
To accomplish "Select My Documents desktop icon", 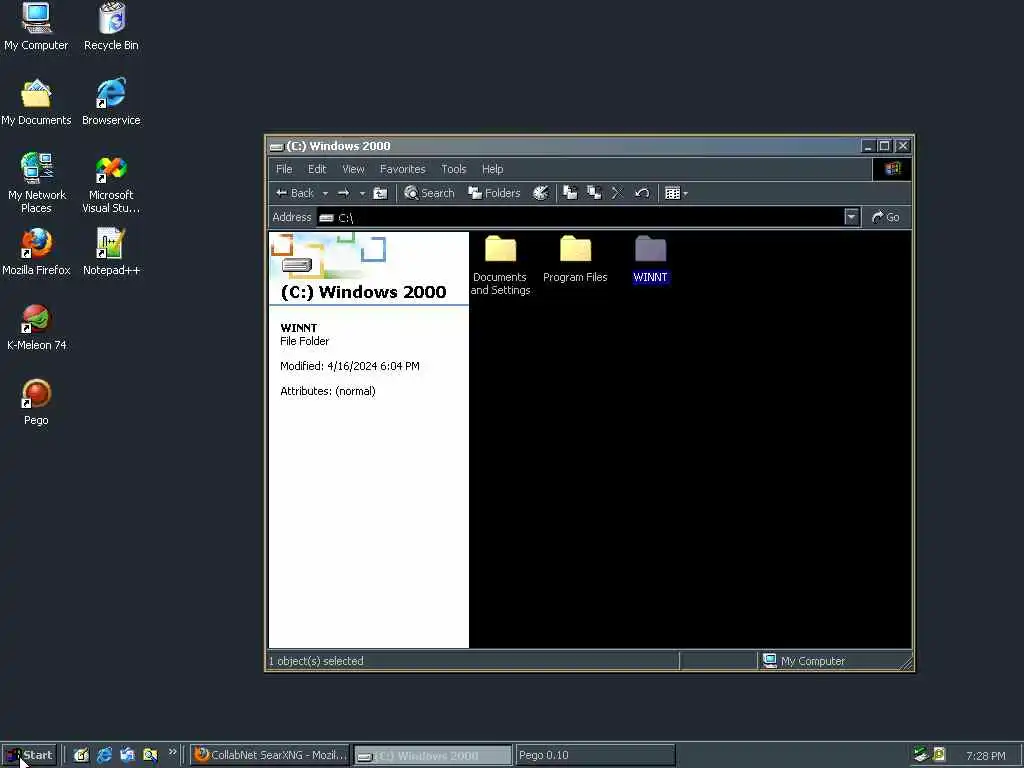I will pos(36,102).
